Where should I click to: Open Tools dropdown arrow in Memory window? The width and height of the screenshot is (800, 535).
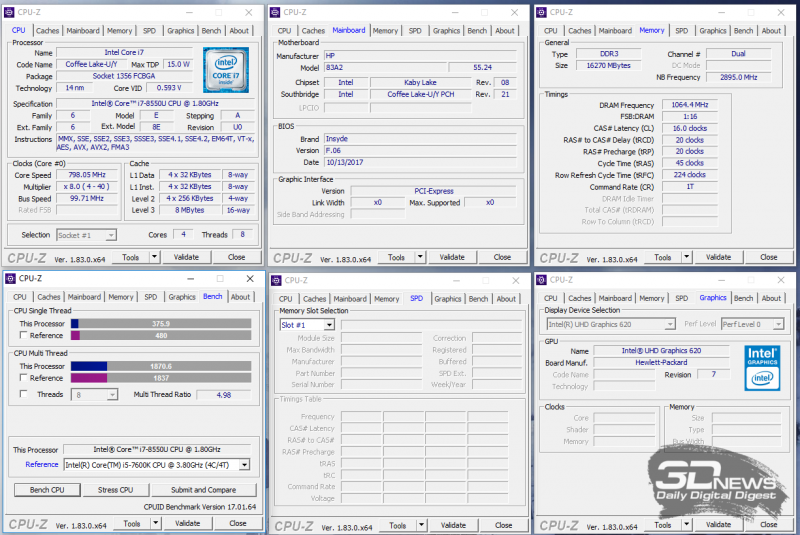coord(687,257)
